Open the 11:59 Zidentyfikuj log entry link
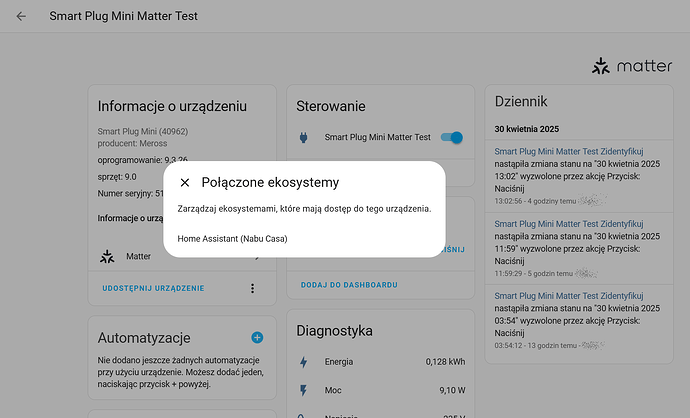690x418 pixels. [569, 224]
